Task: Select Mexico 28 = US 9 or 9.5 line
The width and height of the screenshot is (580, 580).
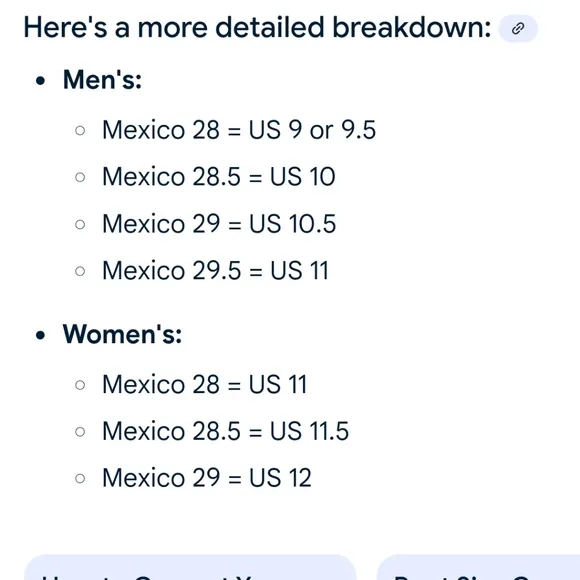Action: tap(239, 130)
